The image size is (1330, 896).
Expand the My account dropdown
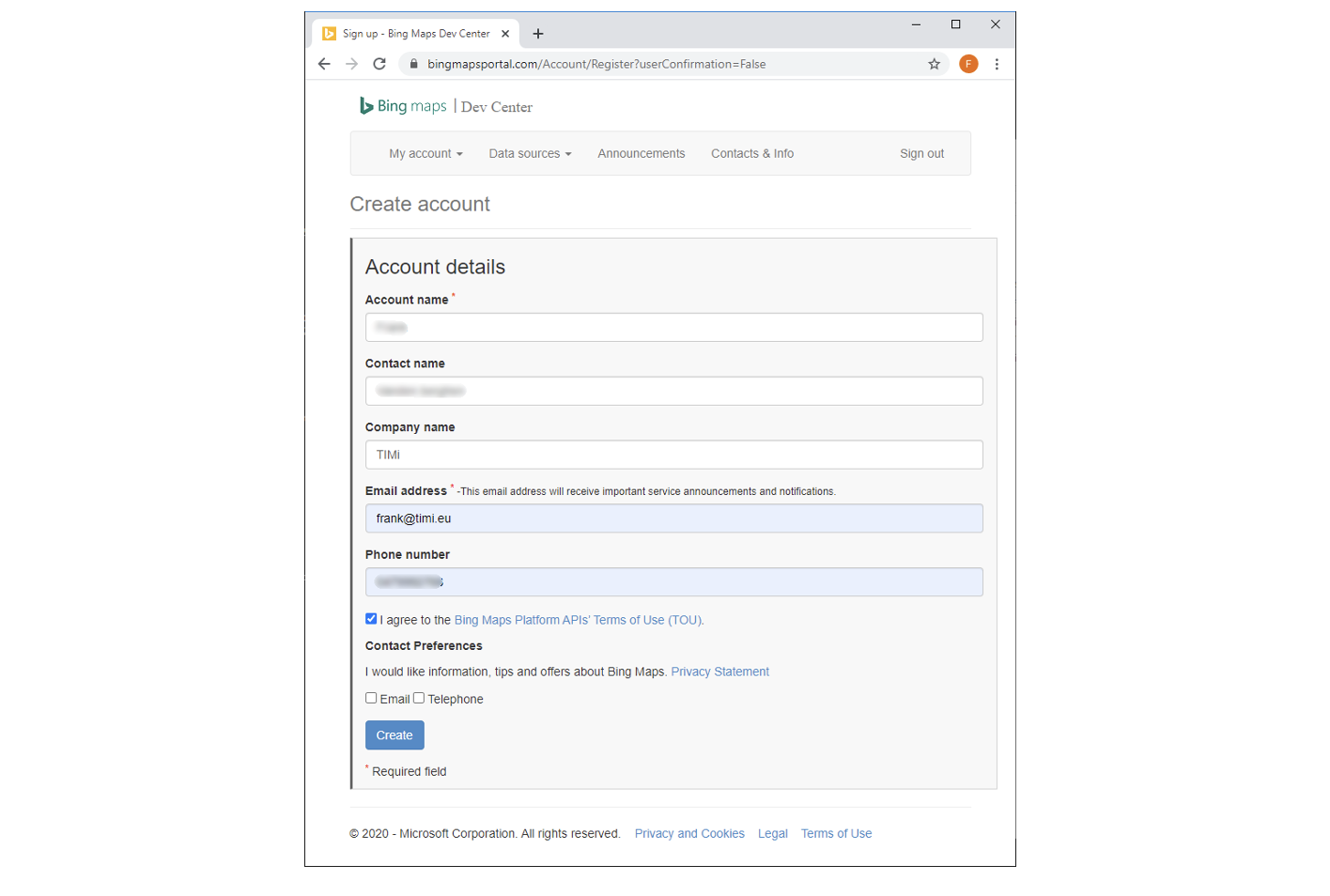425,153
